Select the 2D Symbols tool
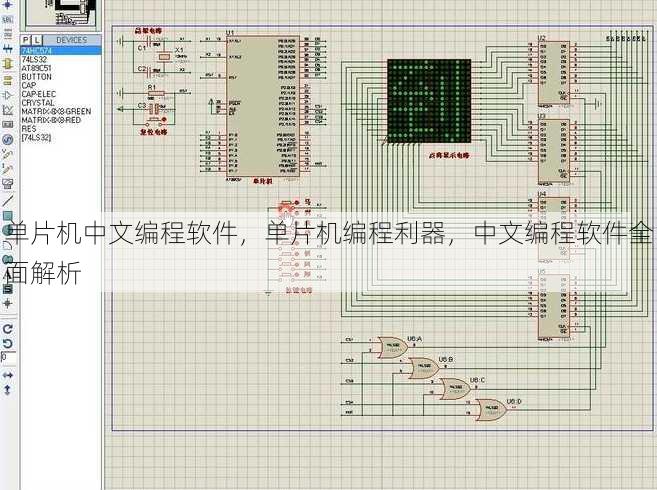This screenshot has width=657, height=490. tap(7, 289)
